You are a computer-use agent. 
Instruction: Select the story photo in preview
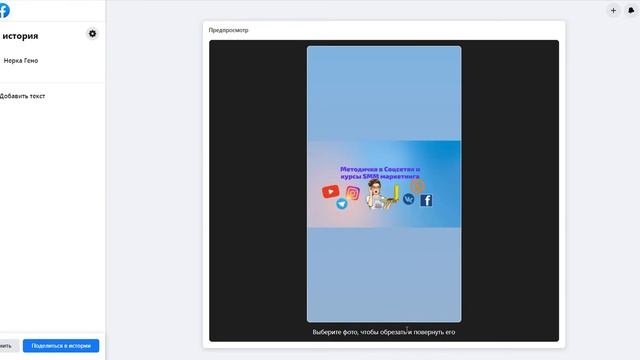384,184
